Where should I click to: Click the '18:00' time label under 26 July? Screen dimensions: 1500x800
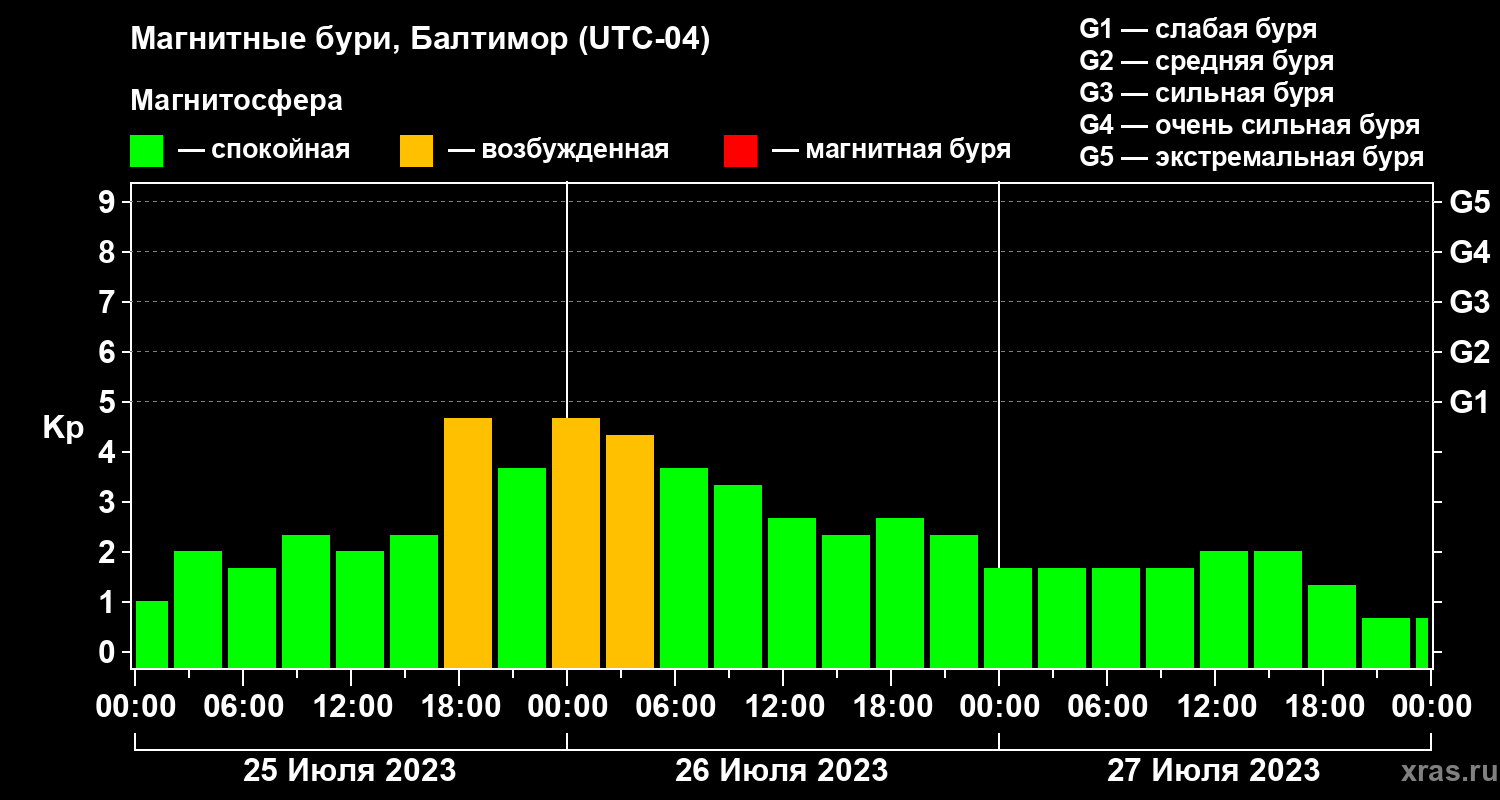click(891, 707)
